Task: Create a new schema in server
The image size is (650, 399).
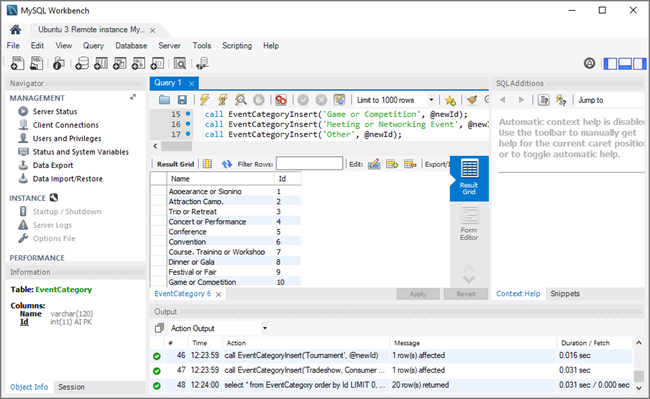Action: pos(82,63)
